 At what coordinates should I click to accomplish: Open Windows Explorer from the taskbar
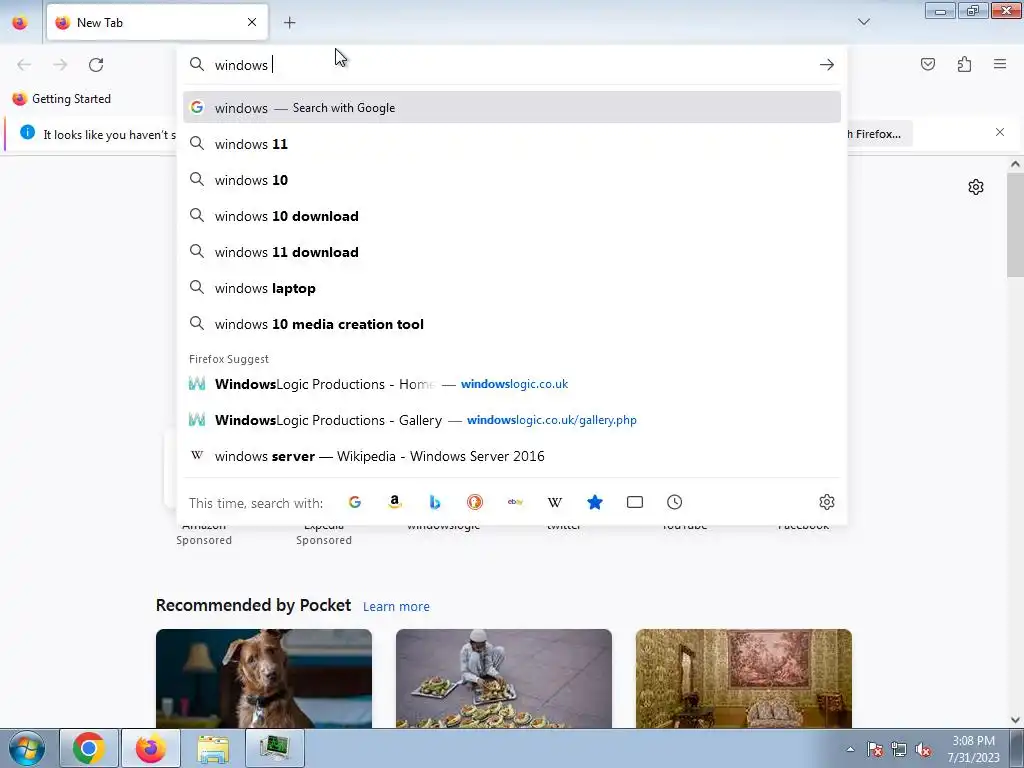click(x=213, y=748)
